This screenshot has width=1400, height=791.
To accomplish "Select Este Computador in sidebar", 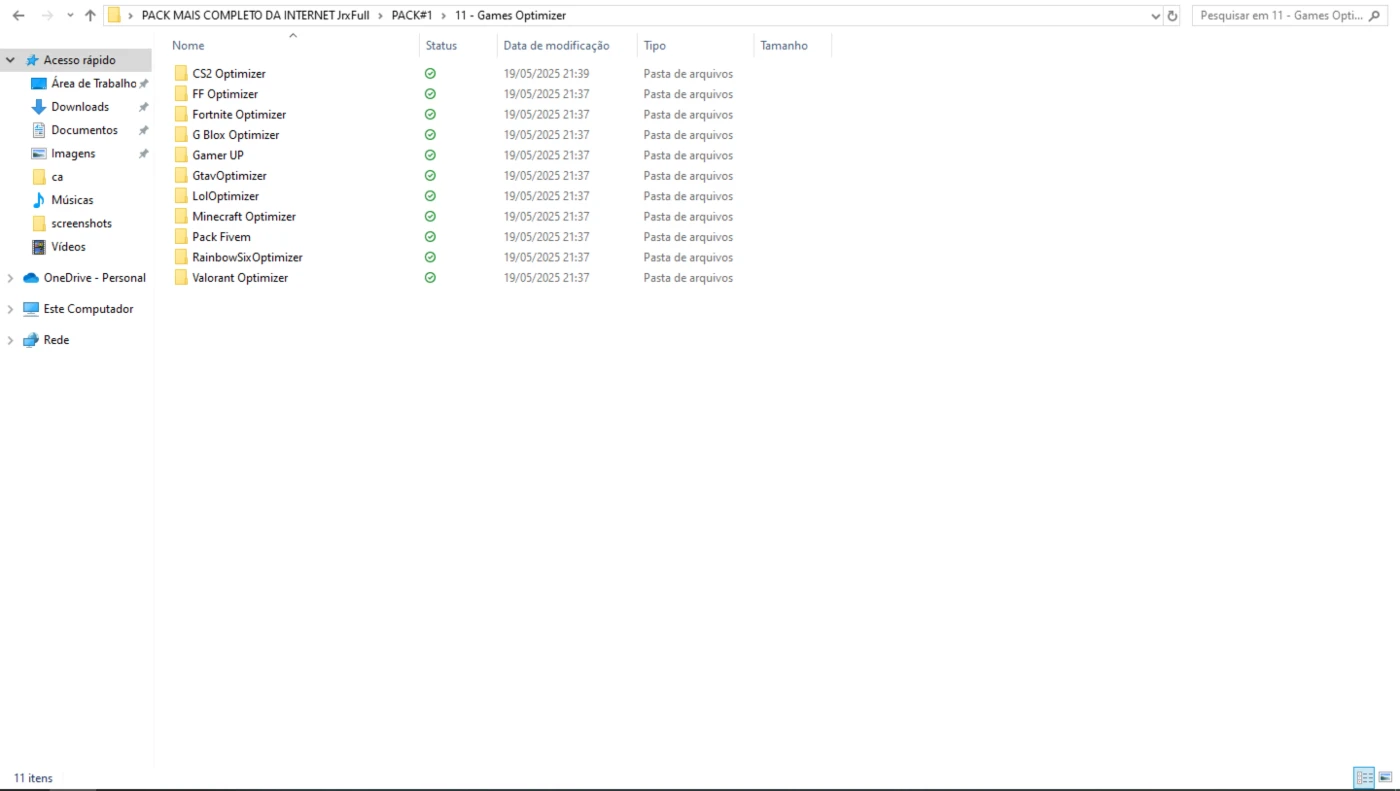I will [x=88, y=309].
